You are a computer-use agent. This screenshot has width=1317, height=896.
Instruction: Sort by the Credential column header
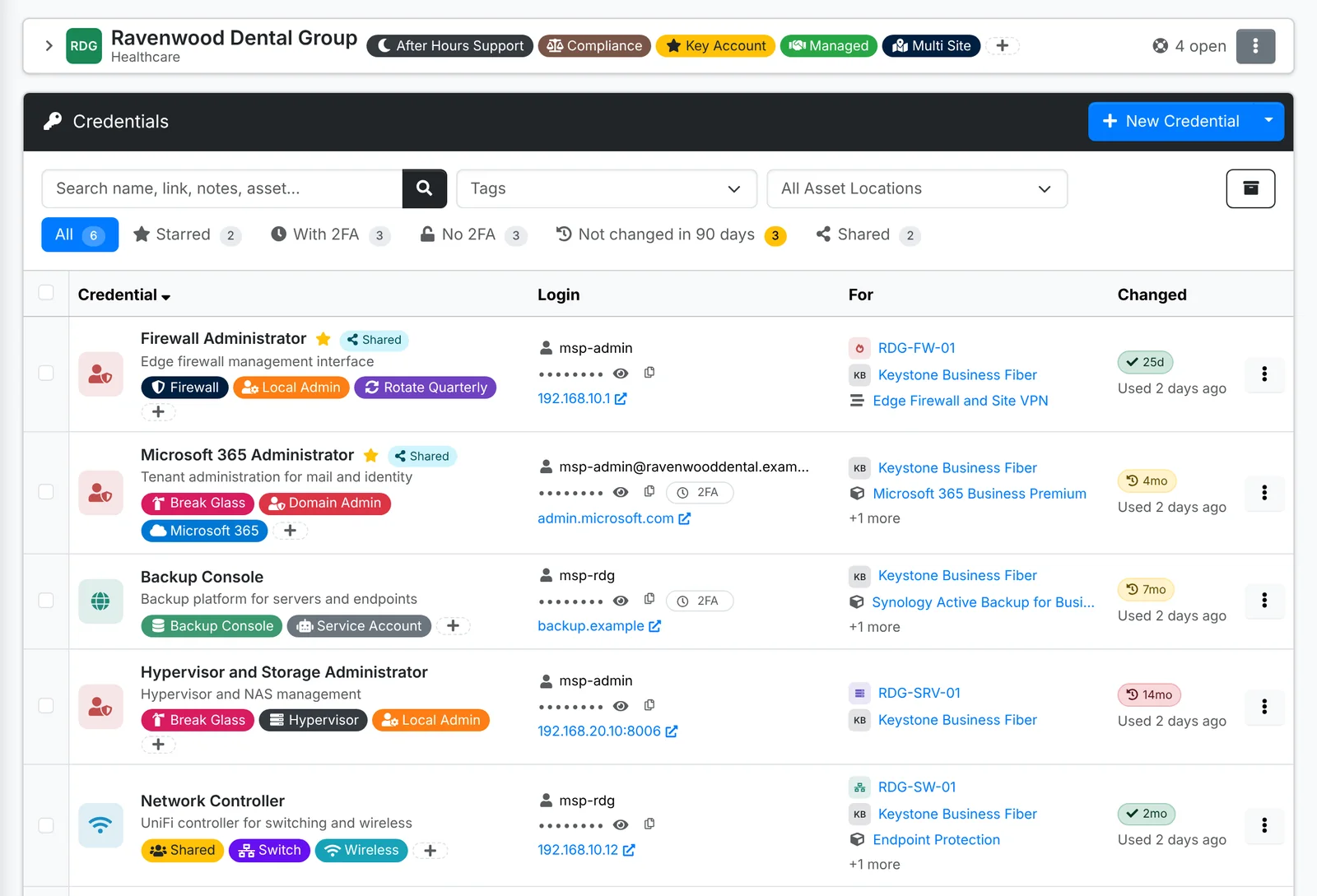pos(124,295)
